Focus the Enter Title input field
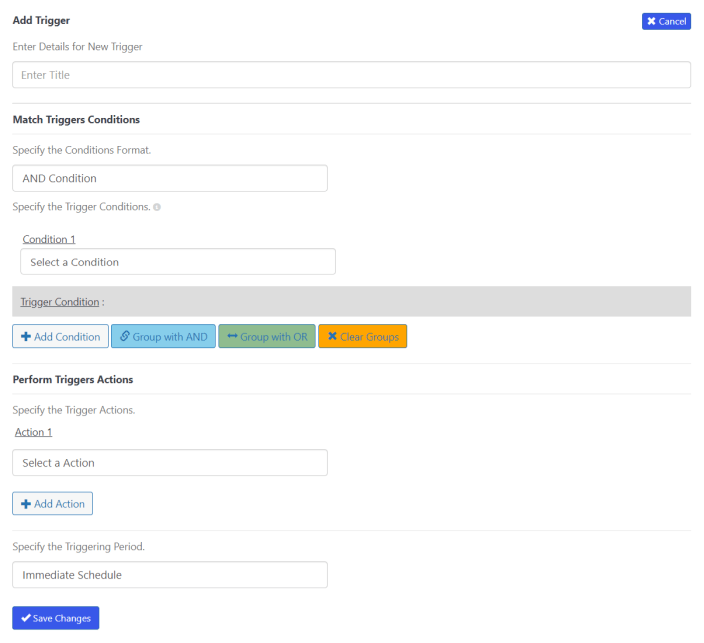Viewport: 704px width, 643px height. click(351, 75)
